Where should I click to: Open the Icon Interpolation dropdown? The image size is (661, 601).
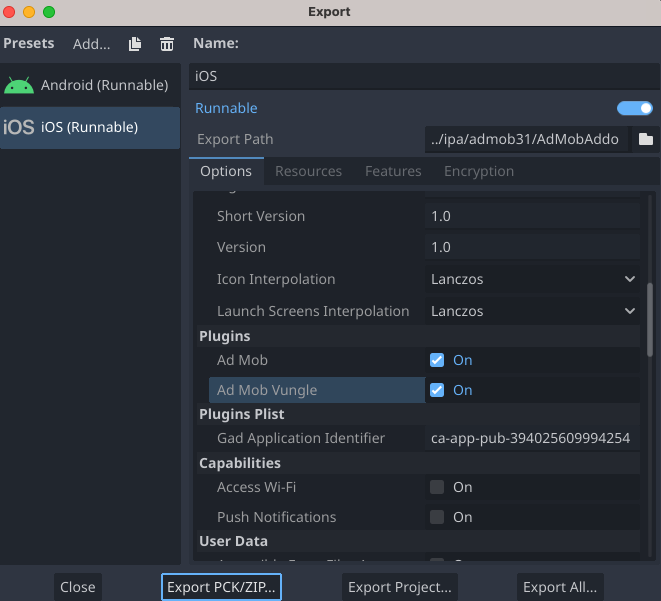point(532,279)
